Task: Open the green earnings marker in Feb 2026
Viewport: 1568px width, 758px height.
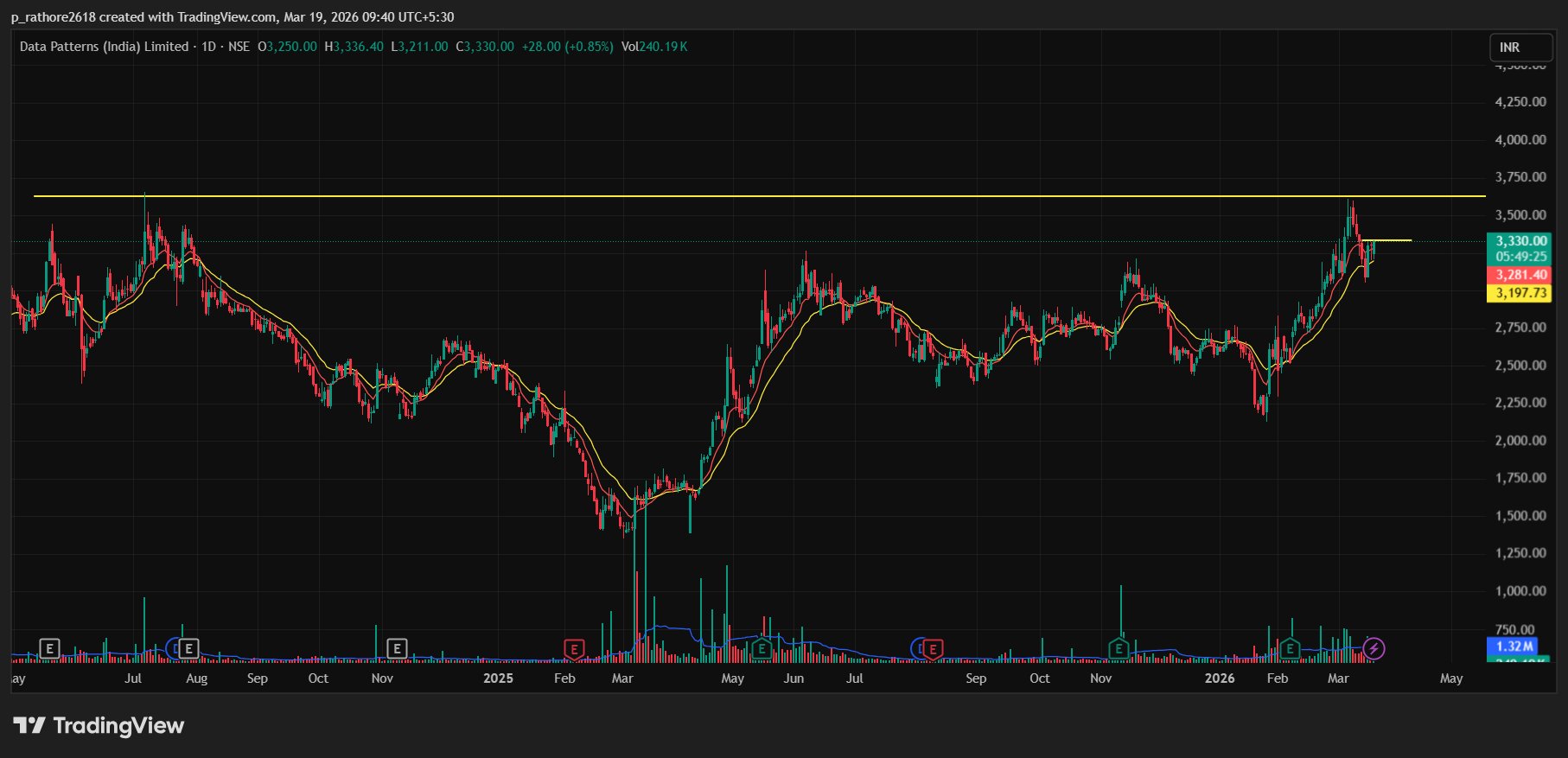Action: pos(1290,648)
